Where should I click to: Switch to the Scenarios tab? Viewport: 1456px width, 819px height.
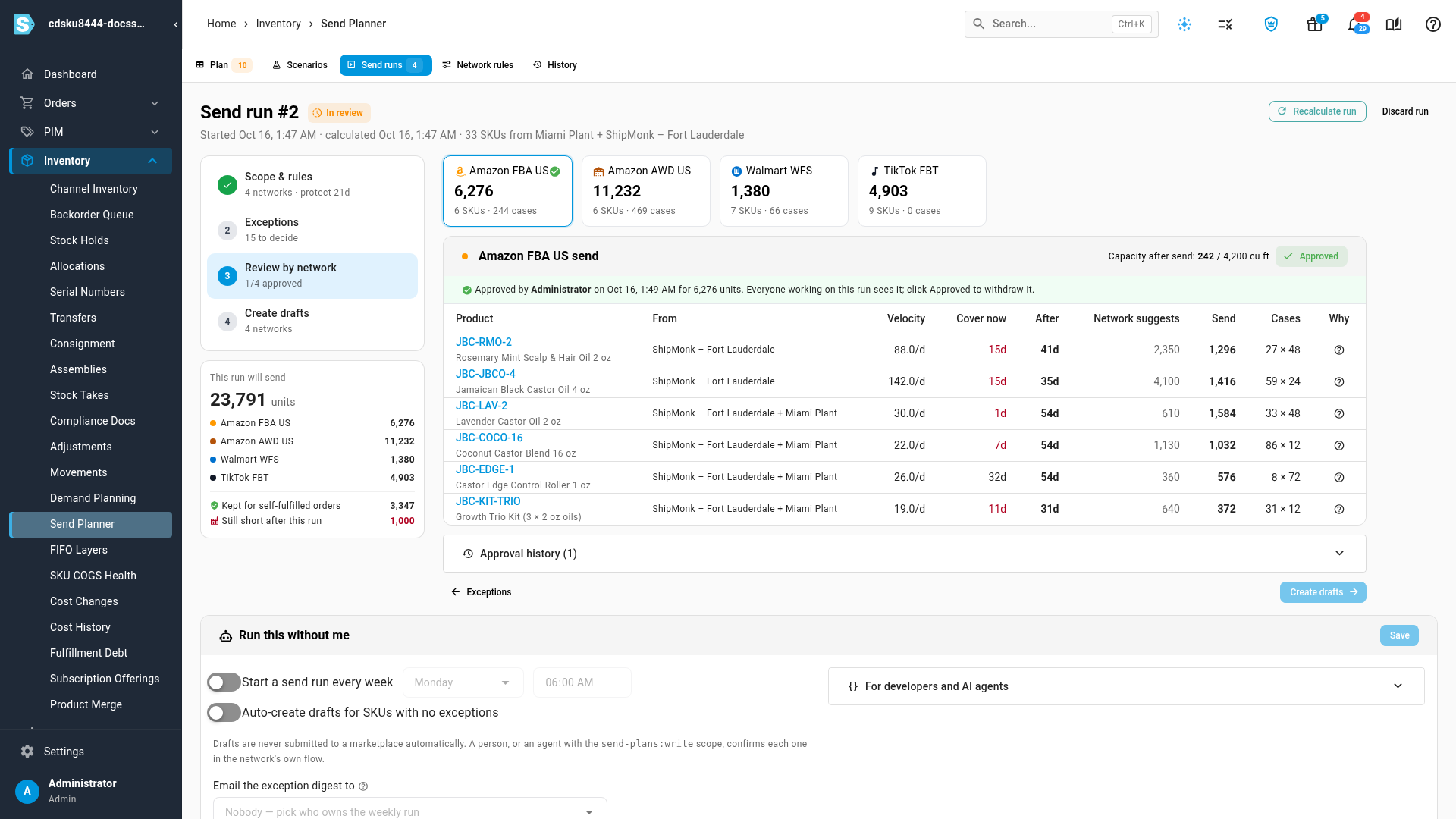pyautogui.click(x=300, y=65)
